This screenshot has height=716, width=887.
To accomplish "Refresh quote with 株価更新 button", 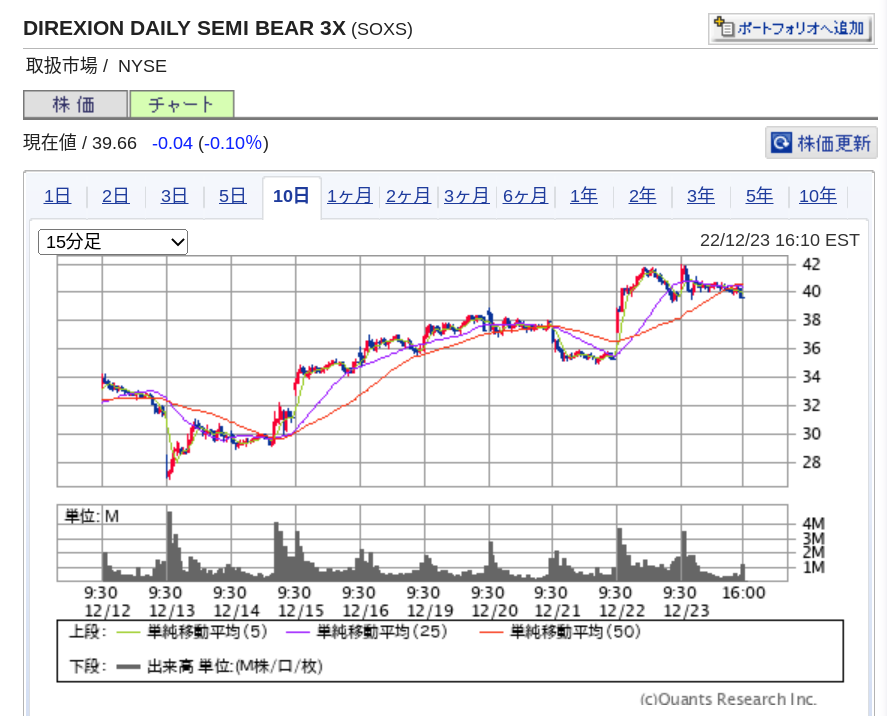I will tap(821, 143).
